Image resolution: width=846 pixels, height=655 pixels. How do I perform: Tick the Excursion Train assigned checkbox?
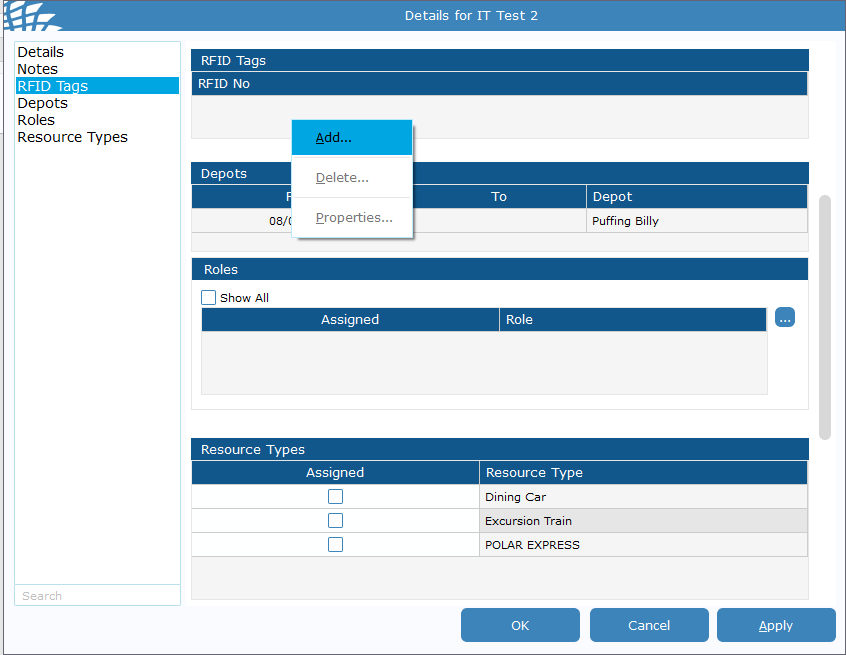[335, 521]
